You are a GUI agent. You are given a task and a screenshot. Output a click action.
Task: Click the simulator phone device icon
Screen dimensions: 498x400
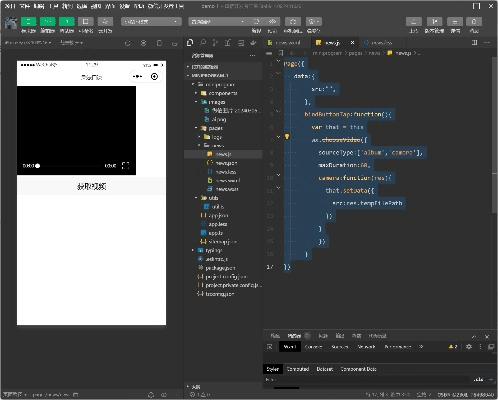[x=159, y=43]
